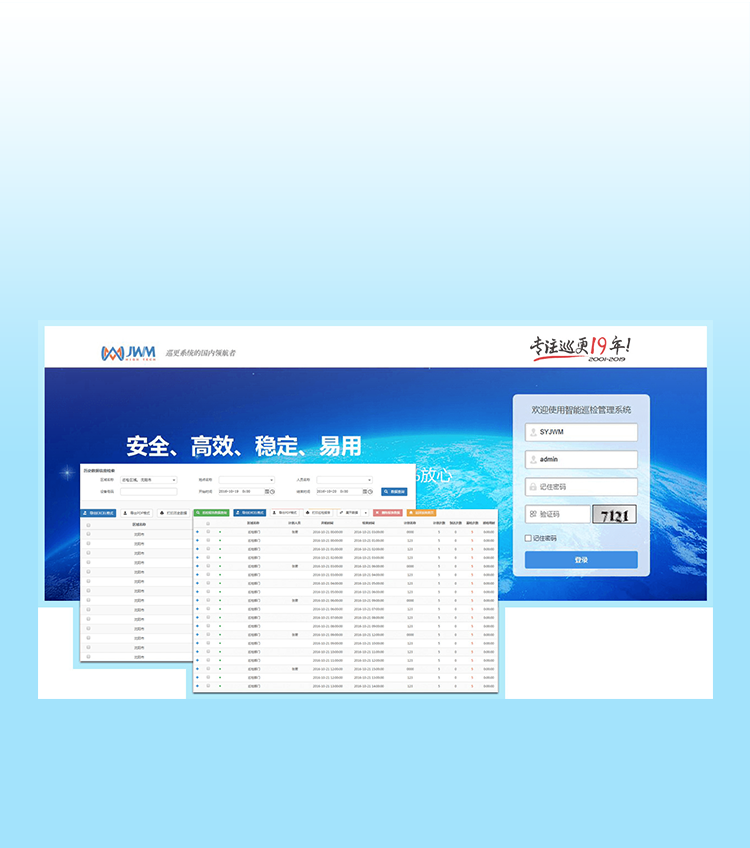The image size is (750, 848).
Task: Click the green query button in the toolbar
Action: 211,512
